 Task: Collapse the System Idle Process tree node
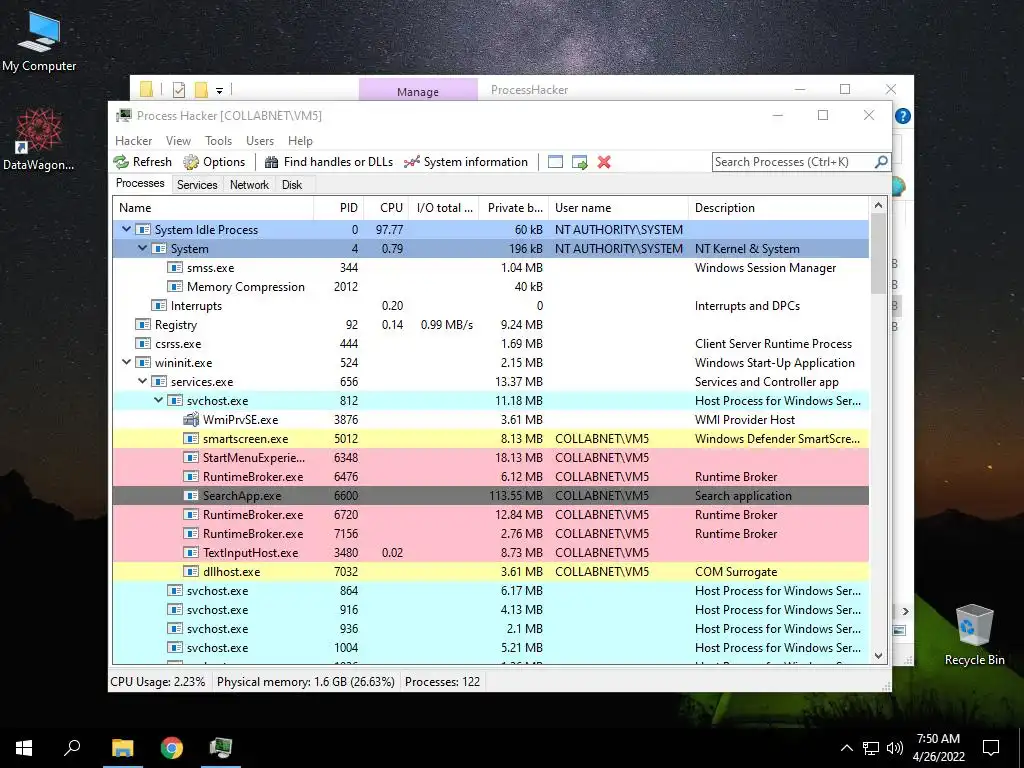126,229
